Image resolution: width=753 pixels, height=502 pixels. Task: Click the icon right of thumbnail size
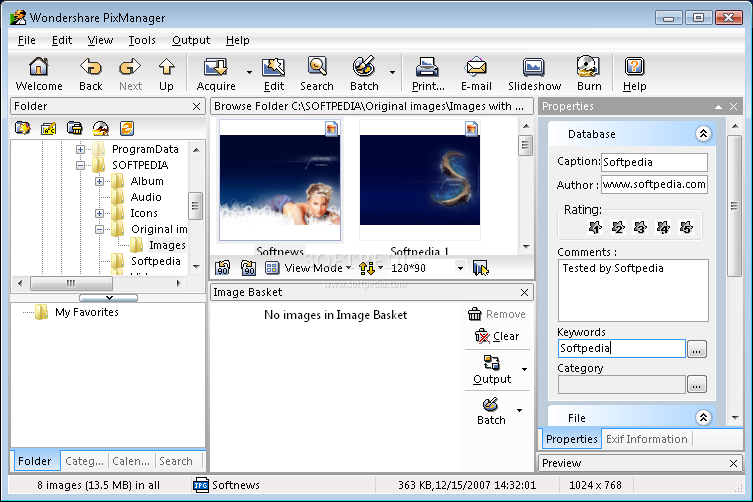pyautogui.click(x=480, y=268)
